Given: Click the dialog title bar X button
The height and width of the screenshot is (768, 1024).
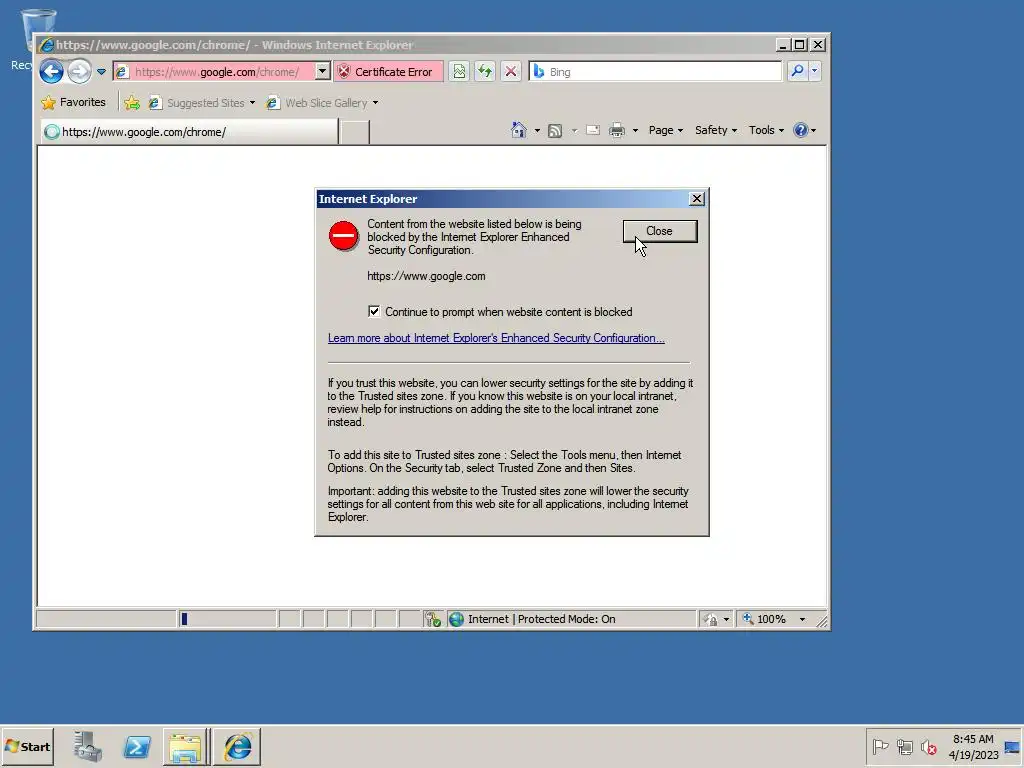Looking at the screenshot, I should tap(697, 199).
